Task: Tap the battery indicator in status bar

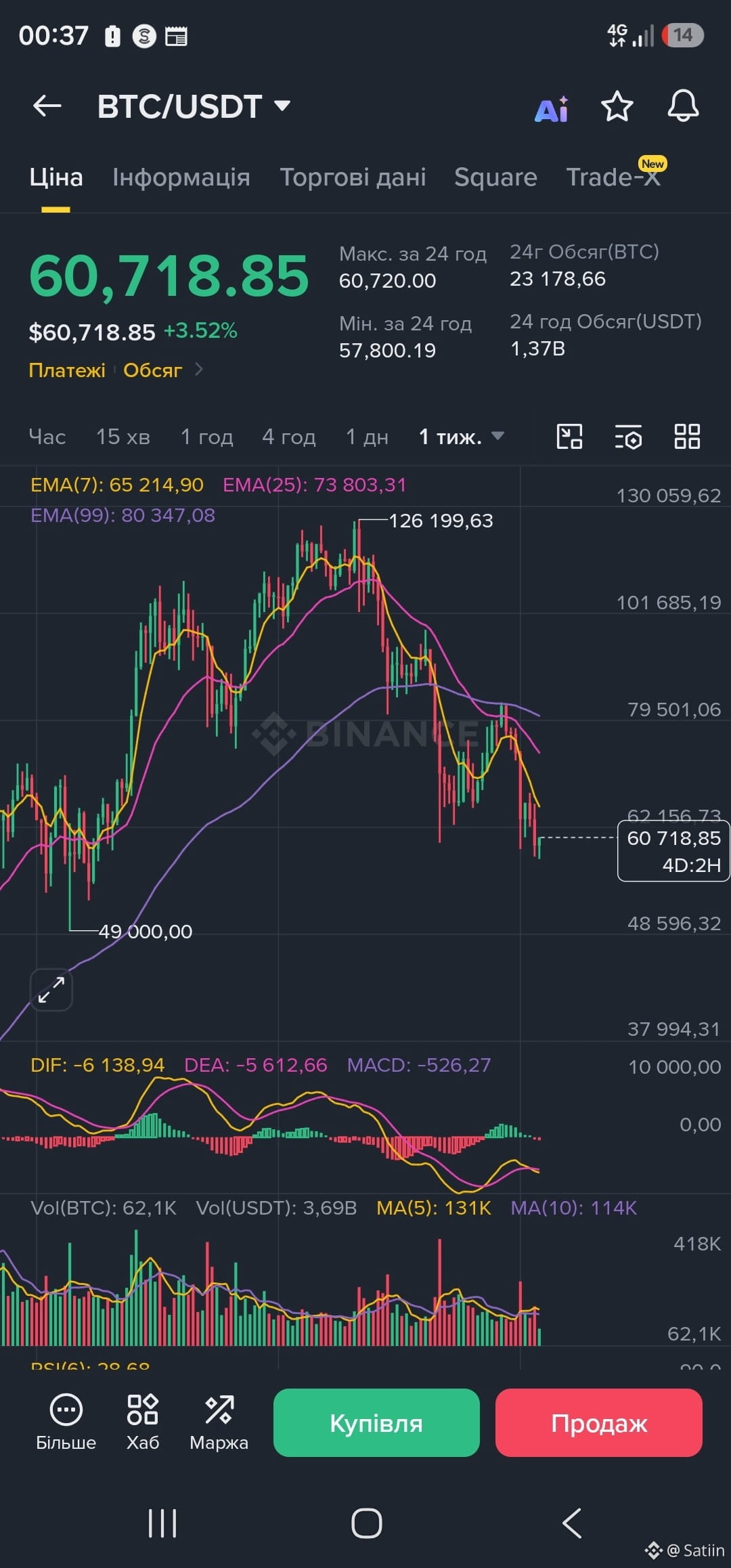Action: 683,35
